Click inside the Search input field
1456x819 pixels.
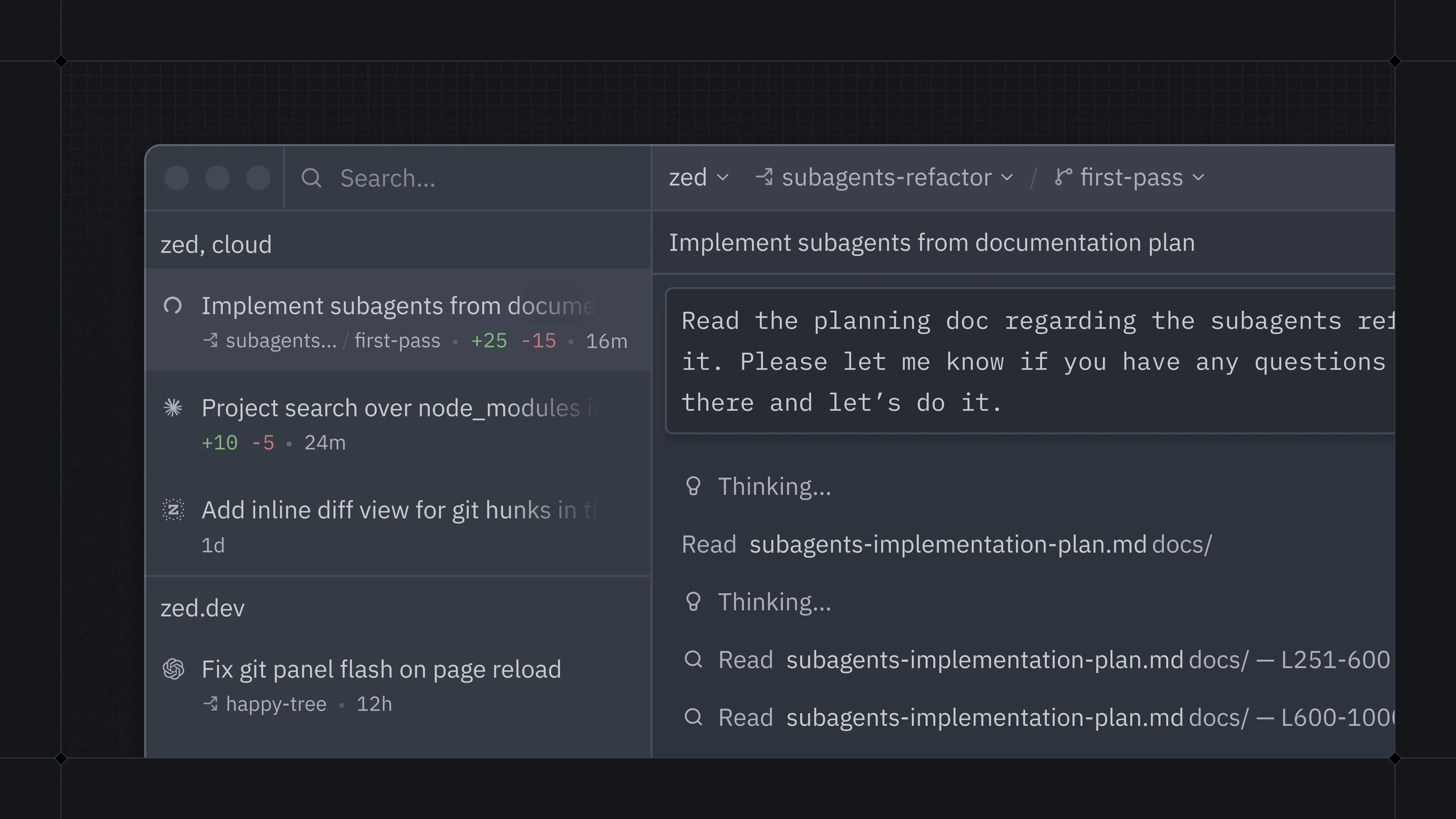coord(452,178)
